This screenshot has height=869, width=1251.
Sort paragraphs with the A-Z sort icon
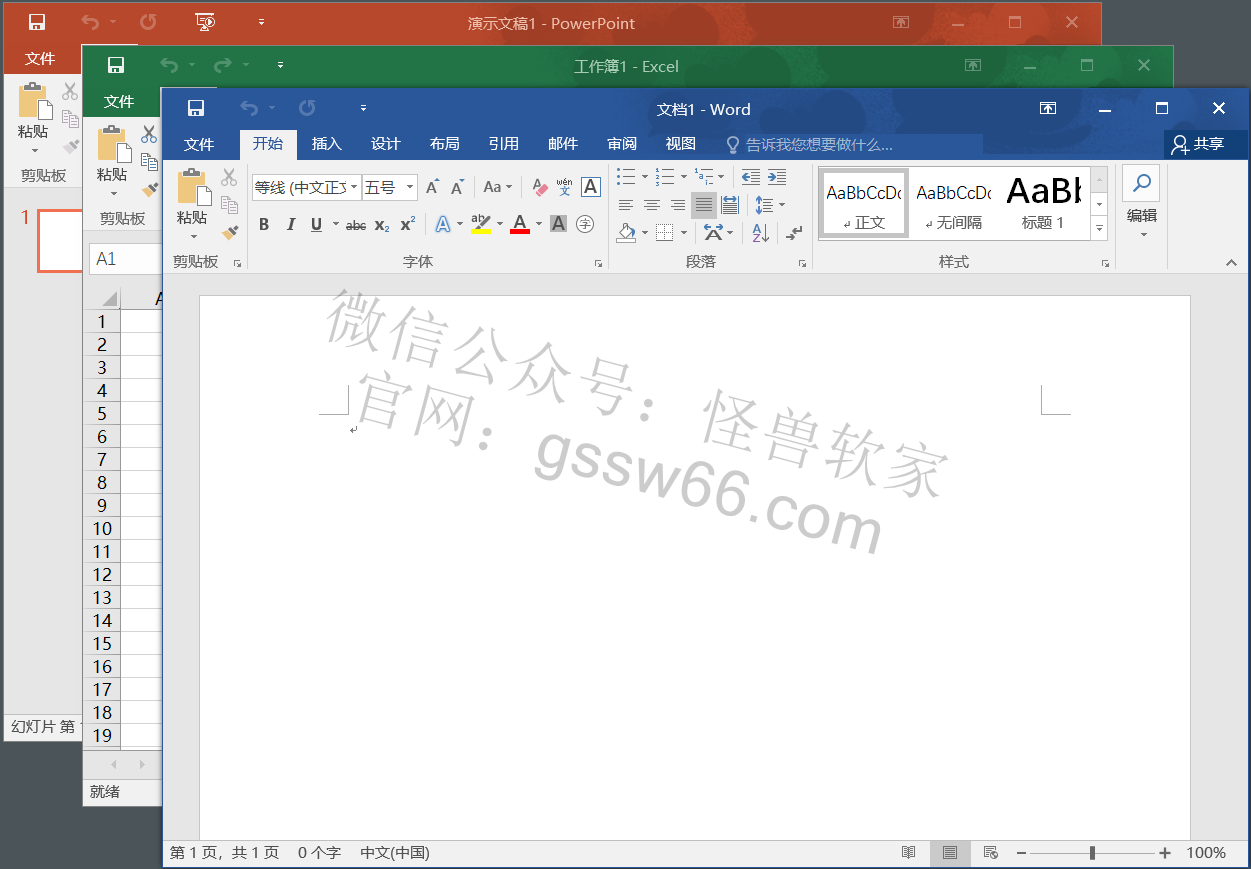(761, 233)
